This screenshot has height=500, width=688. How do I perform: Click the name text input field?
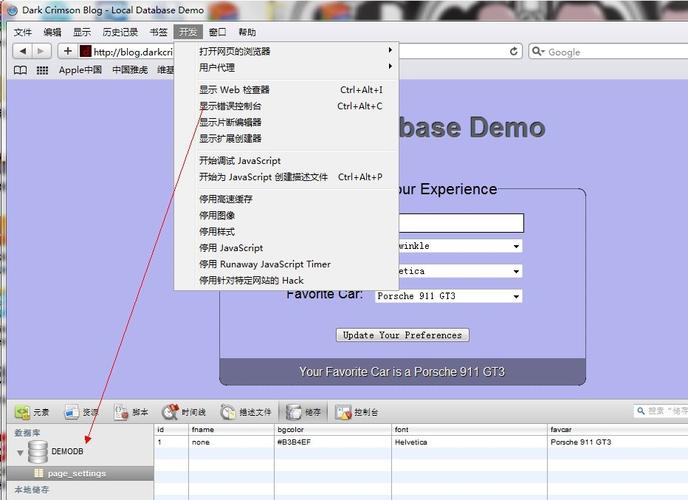click(461, 223)
